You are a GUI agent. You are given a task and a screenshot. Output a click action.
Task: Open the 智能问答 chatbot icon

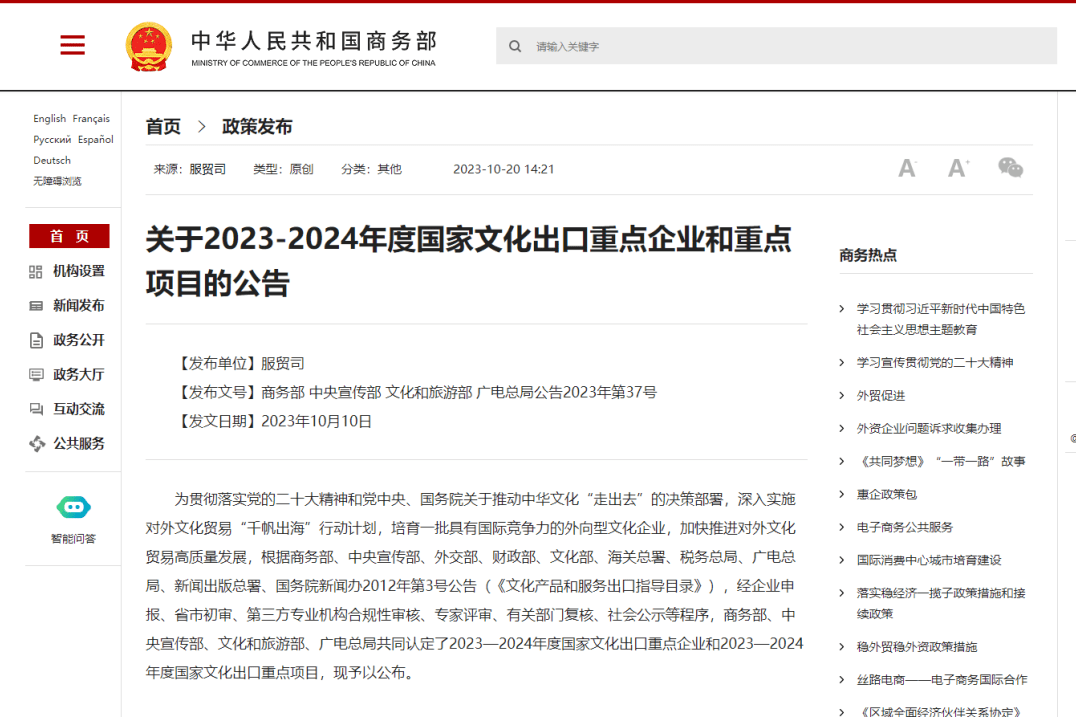(74, 507)
